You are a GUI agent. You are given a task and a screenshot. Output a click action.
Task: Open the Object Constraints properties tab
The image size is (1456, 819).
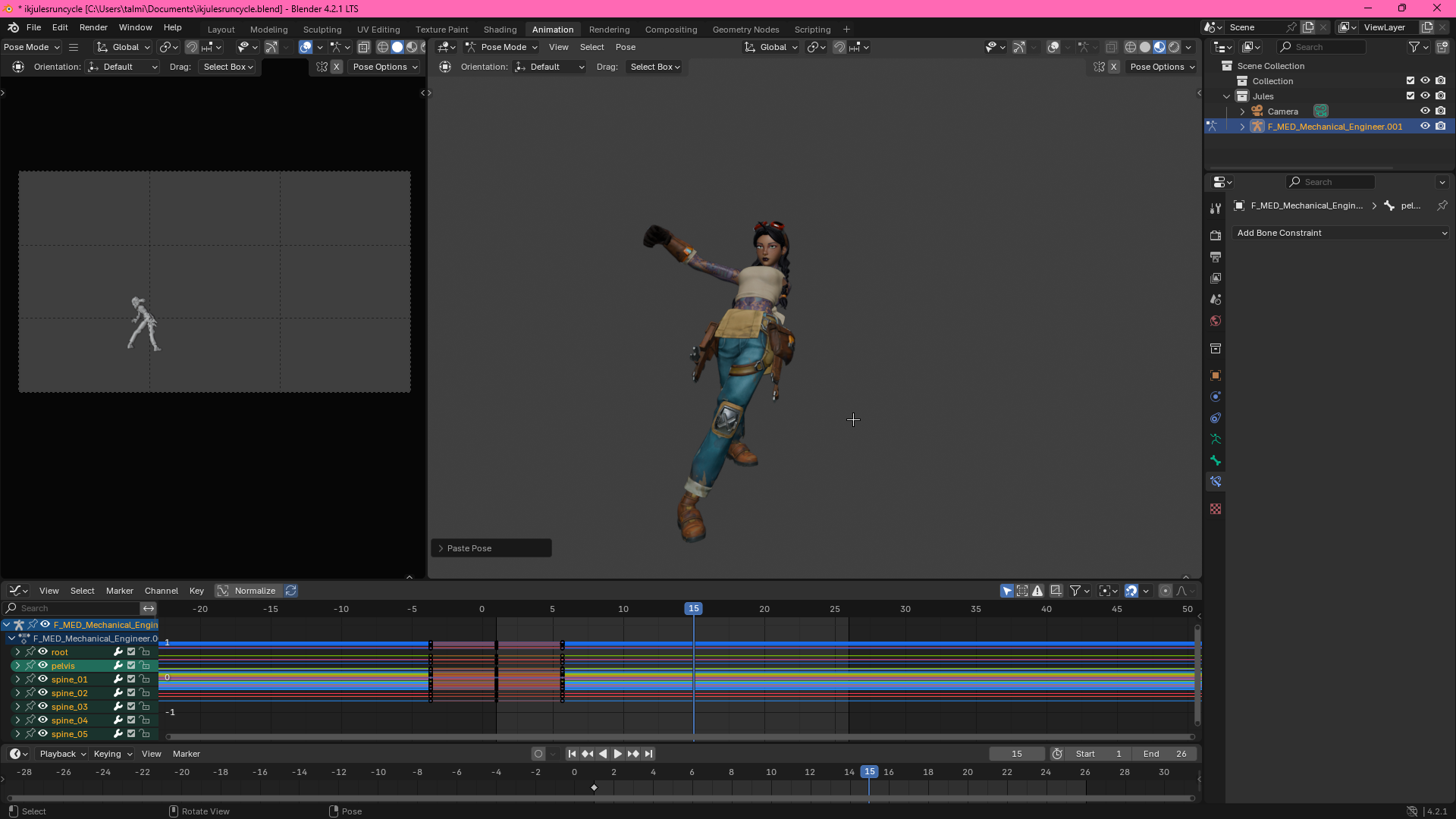pos(1216,418)
